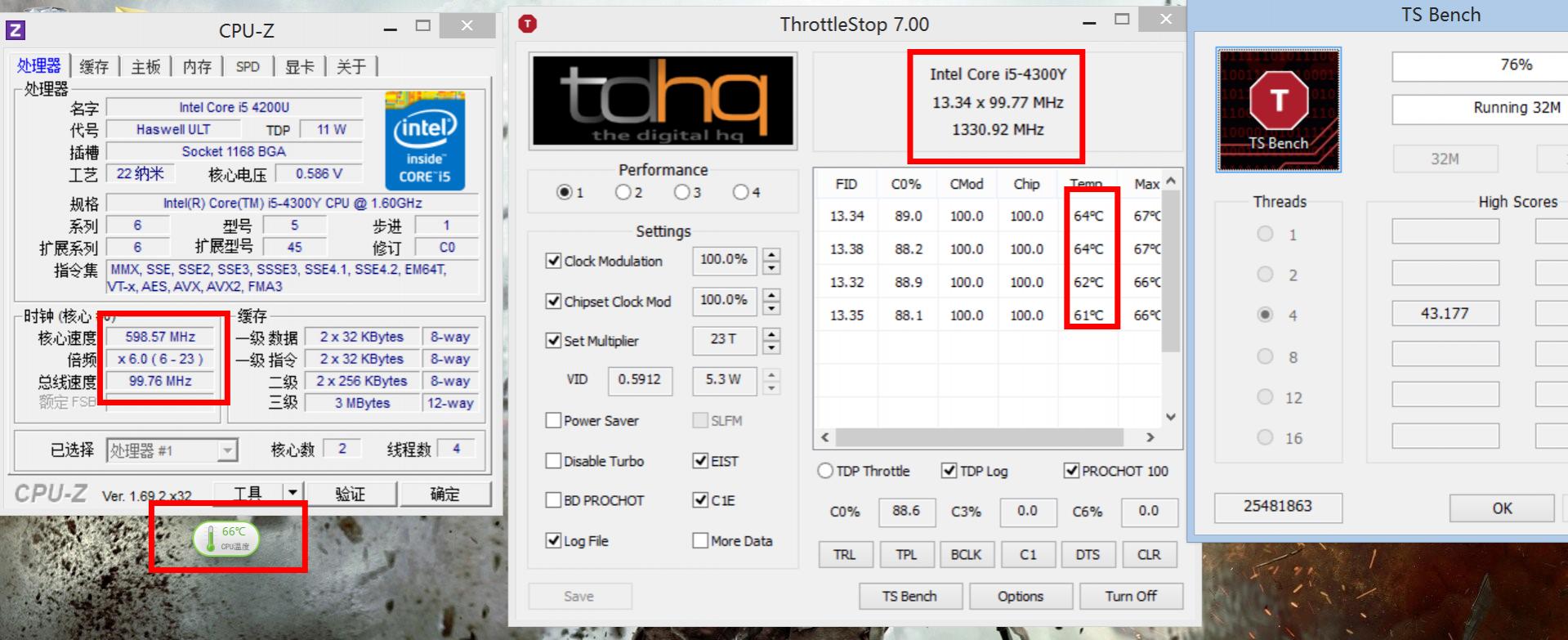Image resolution: width=1568 pixels, height=640 pixels.
Task: Select 2 threads in TS Bench
Action: (1266, 275)
